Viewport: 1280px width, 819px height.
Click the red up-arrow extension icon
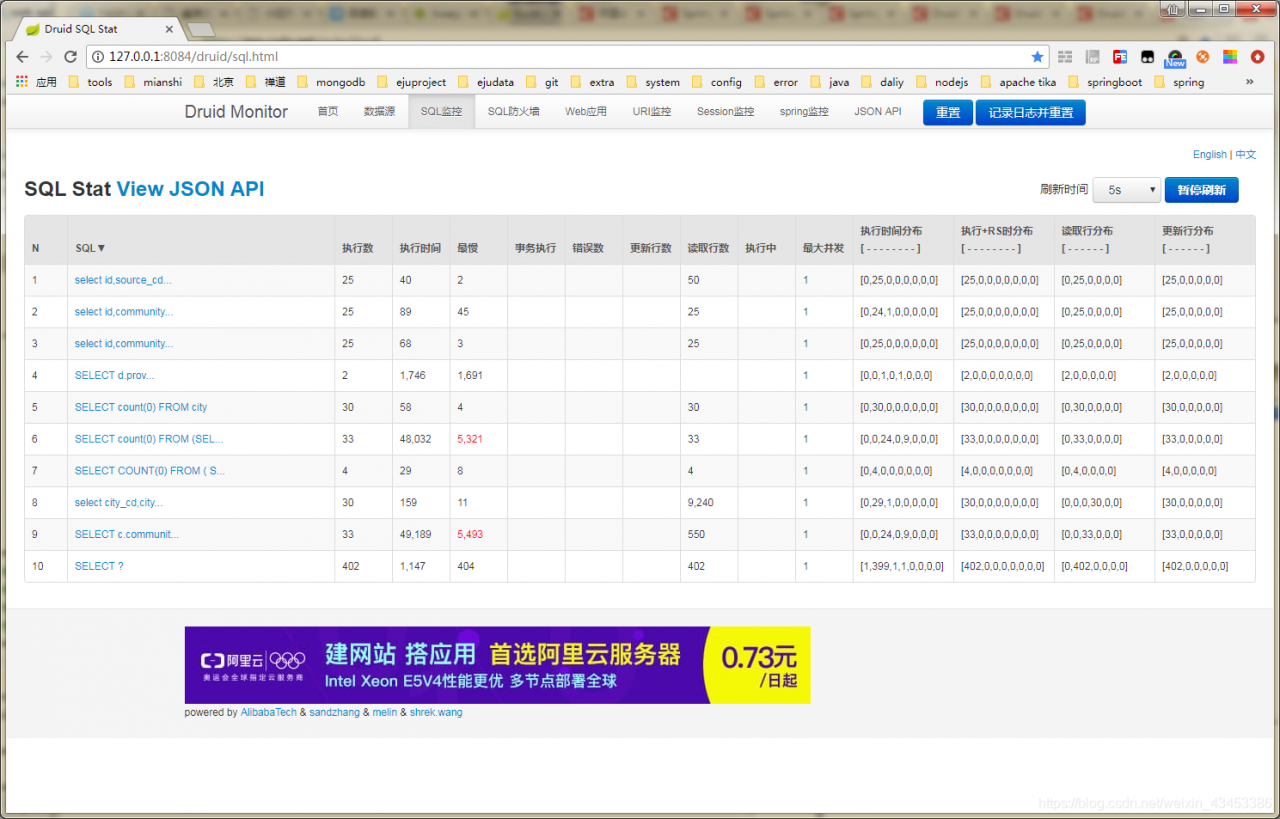click(x=1257, y=57)
